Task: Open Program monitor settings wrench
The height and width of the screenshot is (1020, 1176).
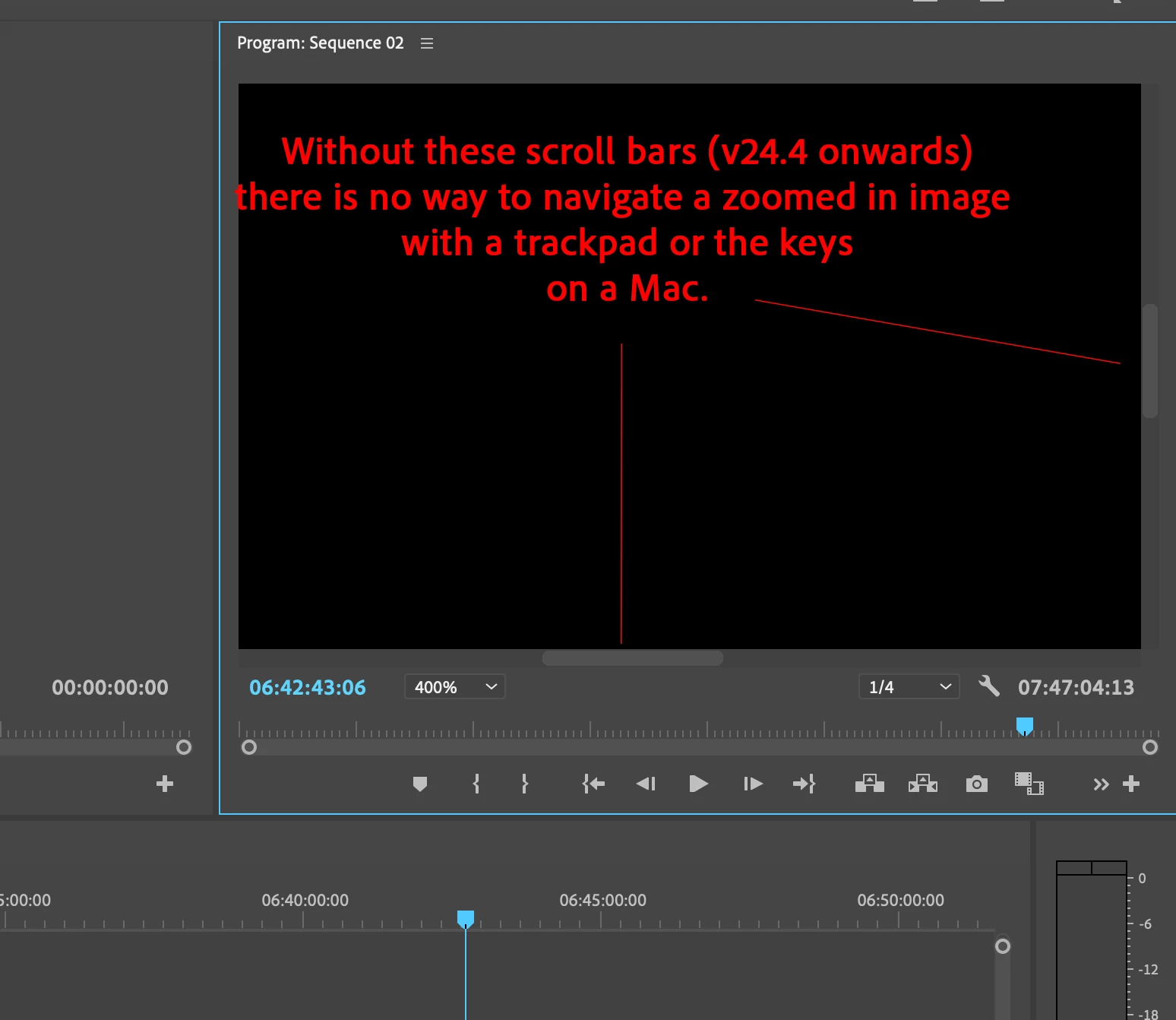Action: pos(988,686)
